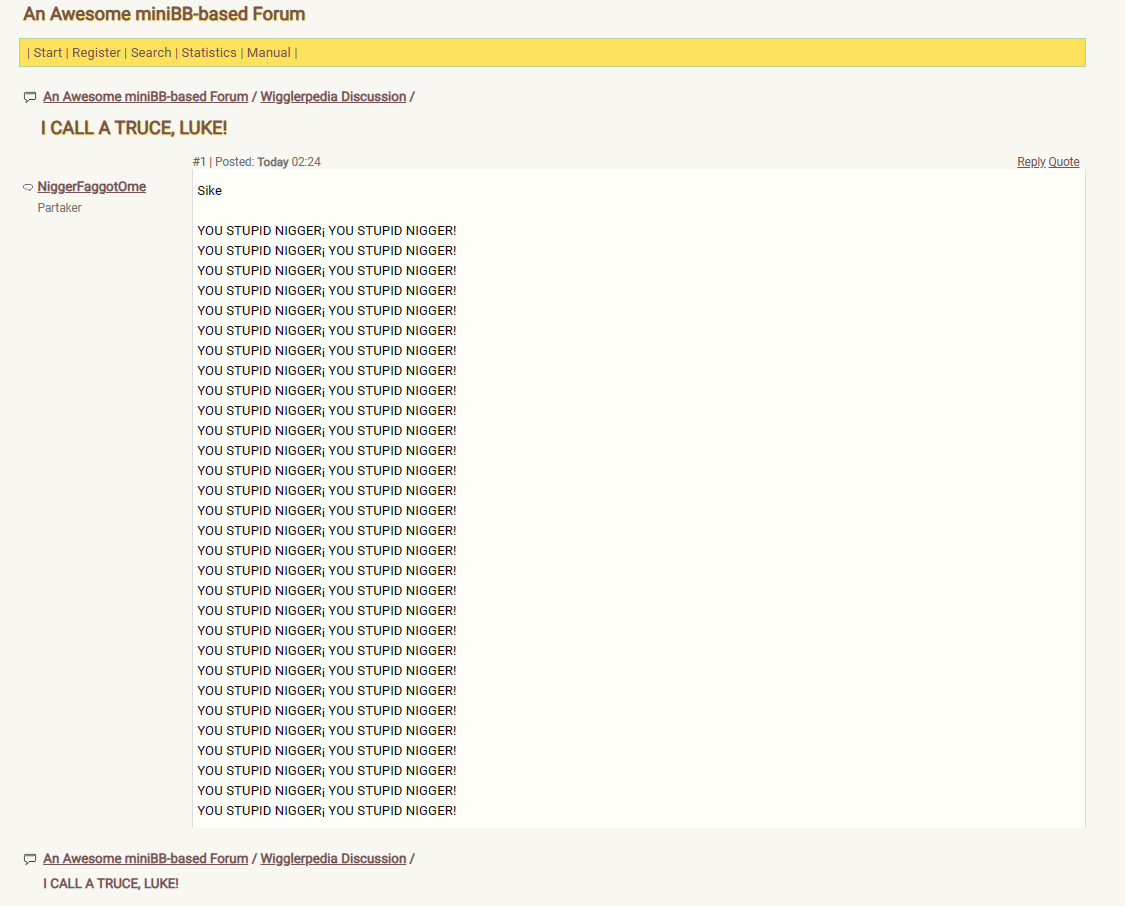Click the bottom 'I CALL A TRUCE, LUKE!' text

point(110,883)
